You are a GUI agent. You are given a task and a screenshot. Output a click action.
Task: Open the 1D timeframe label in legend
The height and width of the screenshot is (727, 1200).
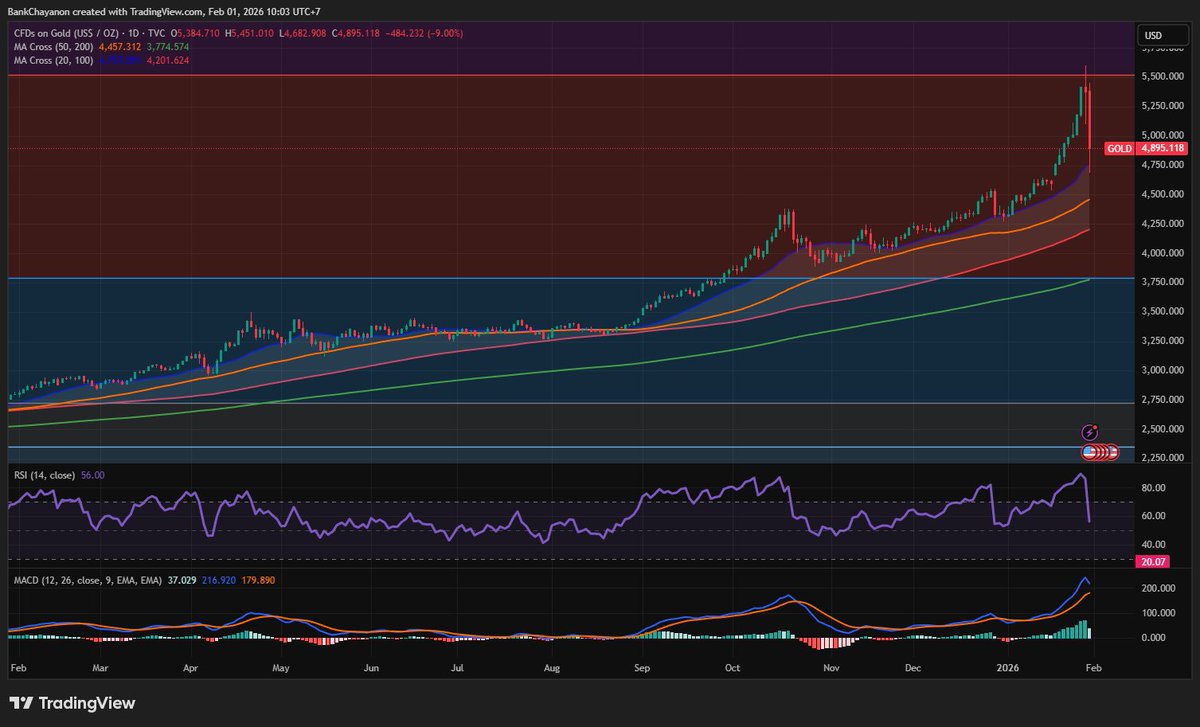[133, 32]
